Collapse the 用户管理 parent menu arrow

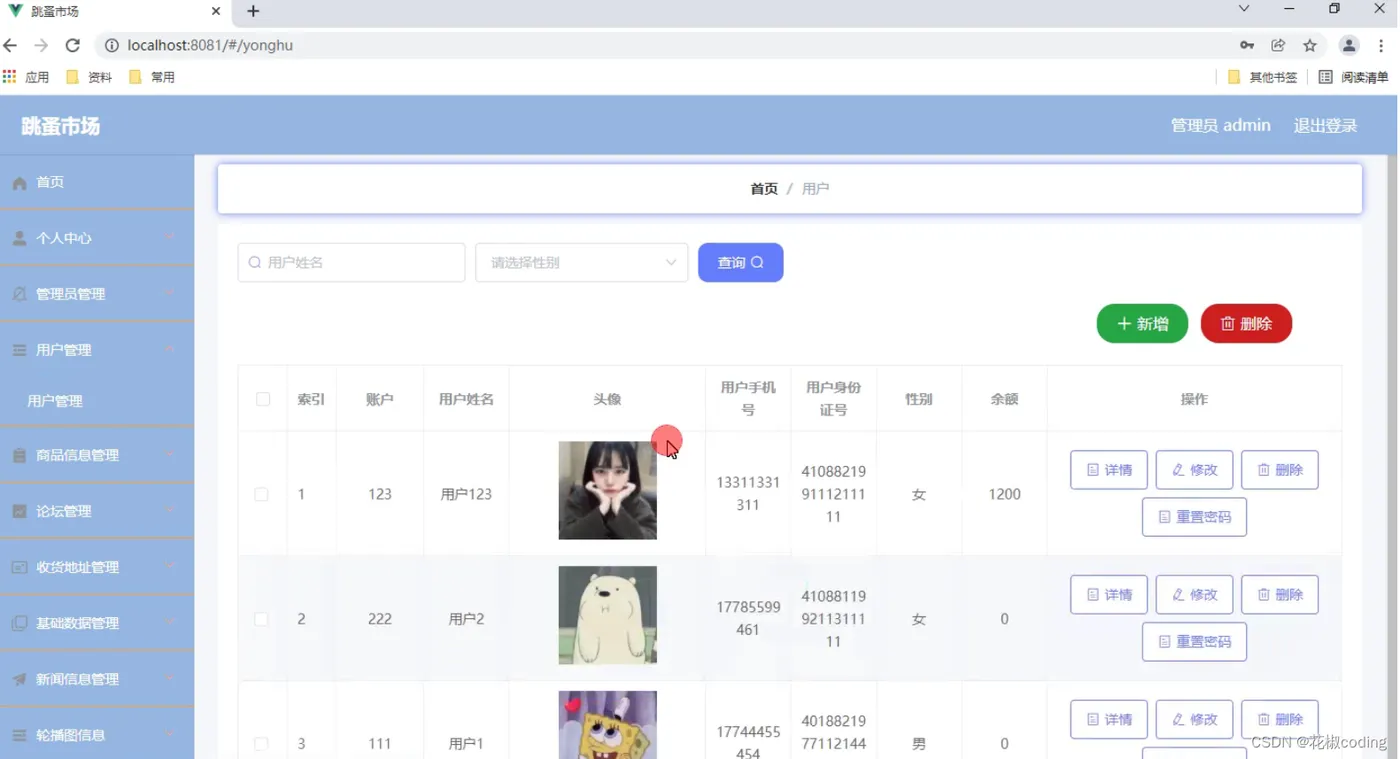170,349
